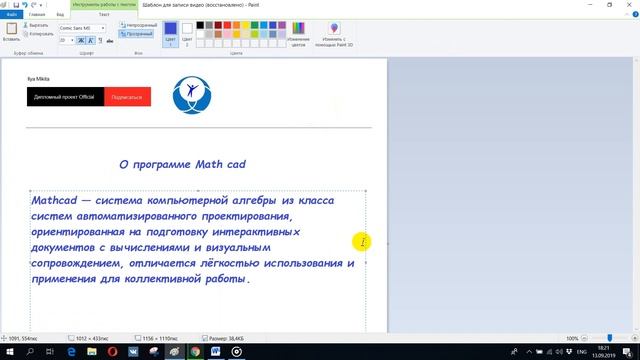The width and height of the screenshot is (640, 360).
Task: Toggle Bold (Ж) formatting
Action: pos(81,40)
